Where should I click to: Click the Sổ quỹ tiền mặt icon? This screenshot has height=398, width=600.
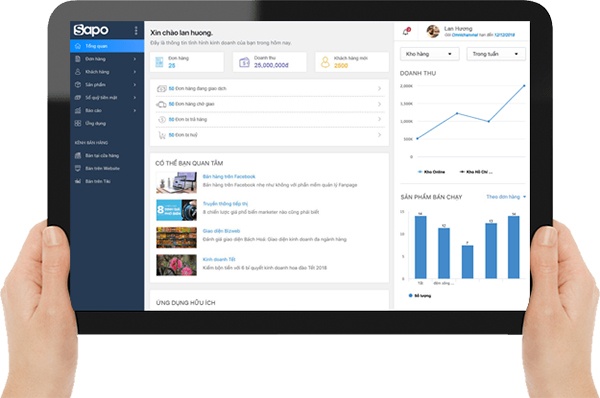click(x=78, y=98)
